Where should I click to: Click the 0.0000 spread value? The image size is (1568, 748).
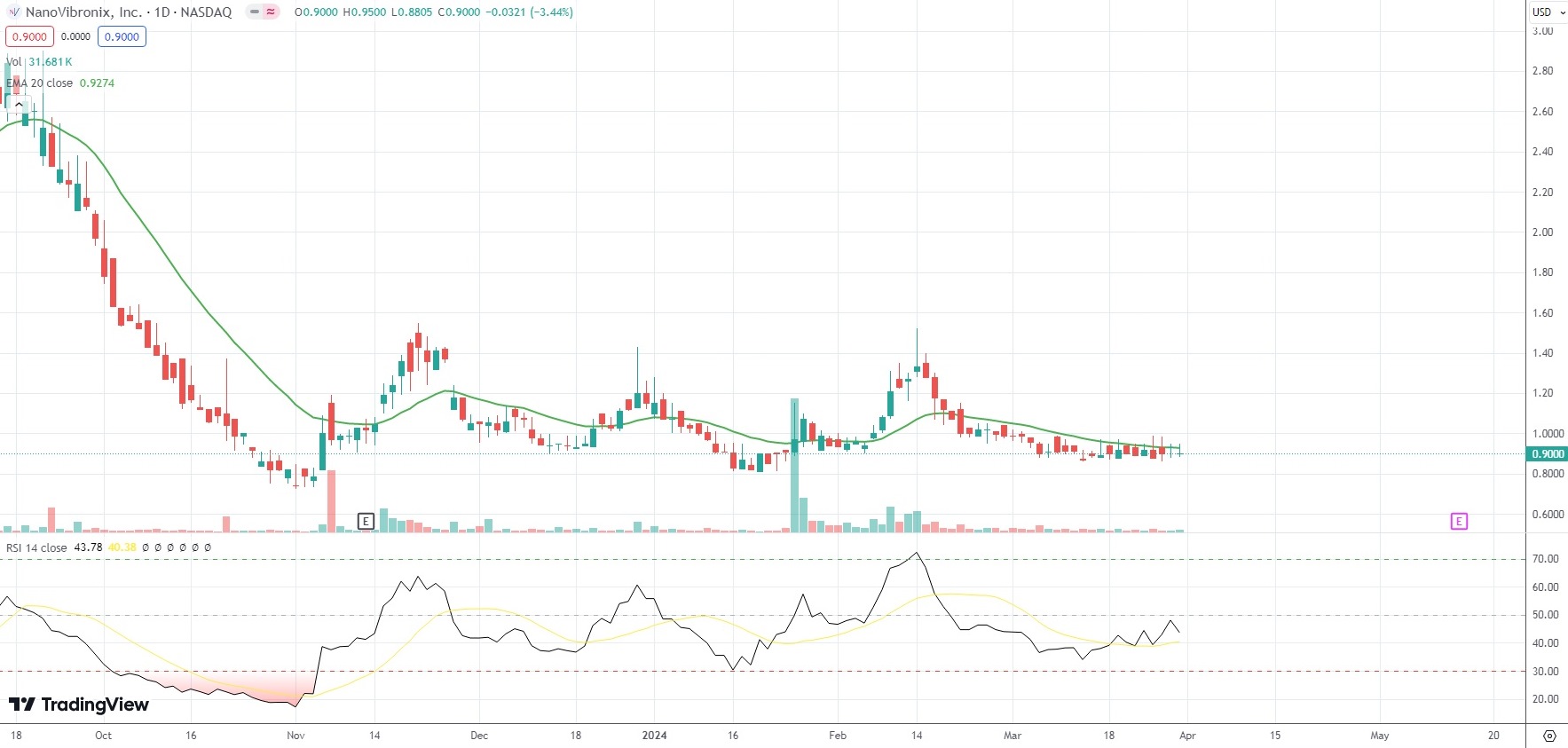click(x=75, y=36)
